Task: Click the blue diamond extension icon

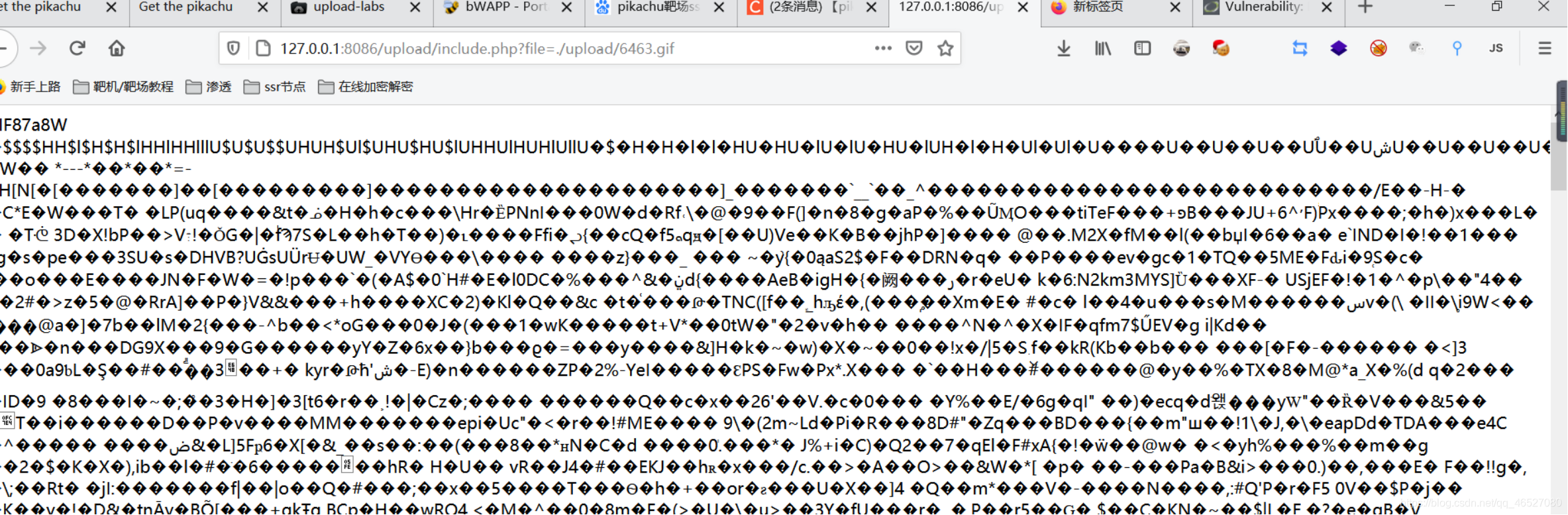Action: click(1339, 48)
